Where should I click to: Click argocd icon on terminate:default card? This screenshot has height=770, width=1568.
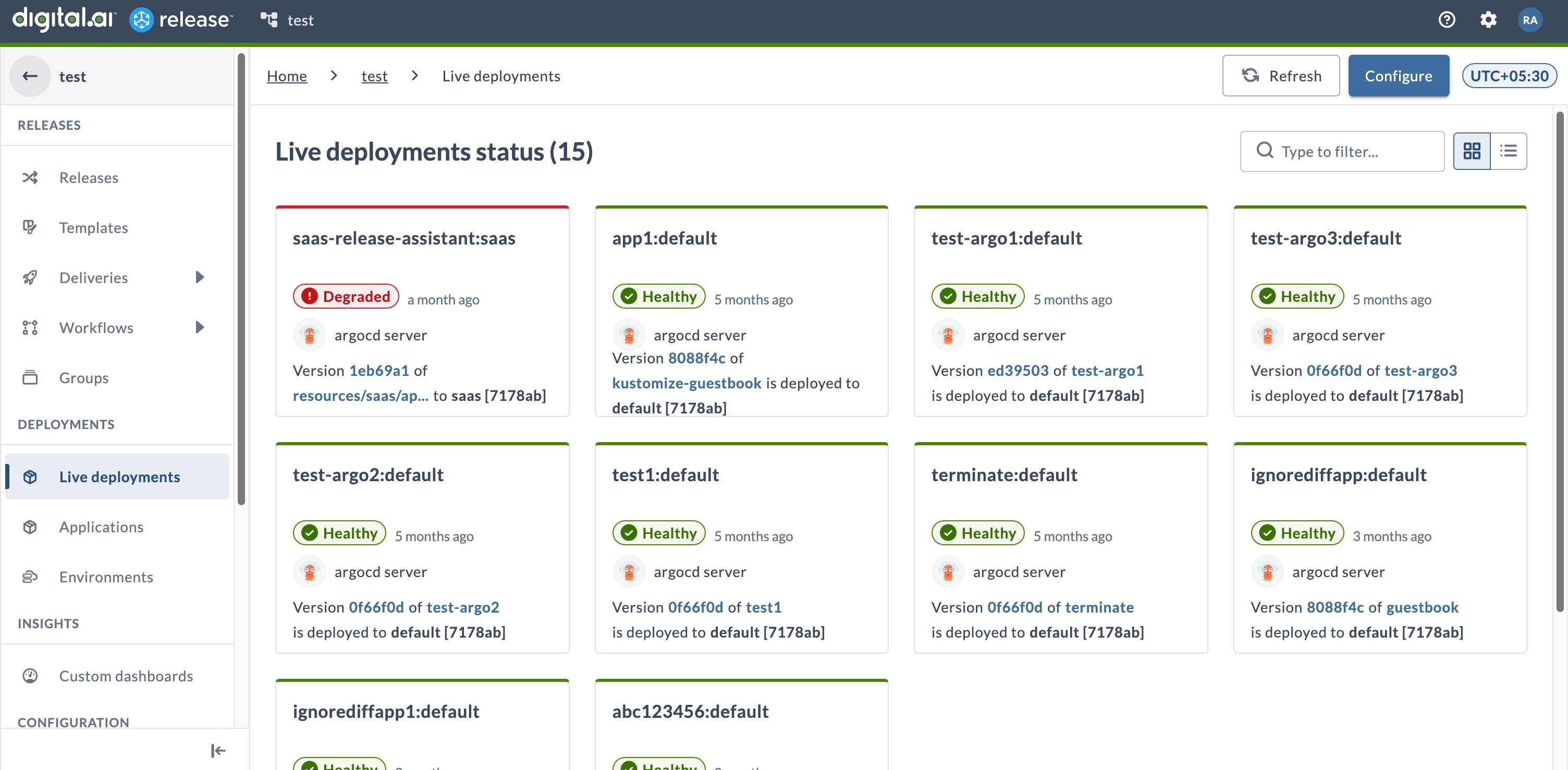pos(948,571)
